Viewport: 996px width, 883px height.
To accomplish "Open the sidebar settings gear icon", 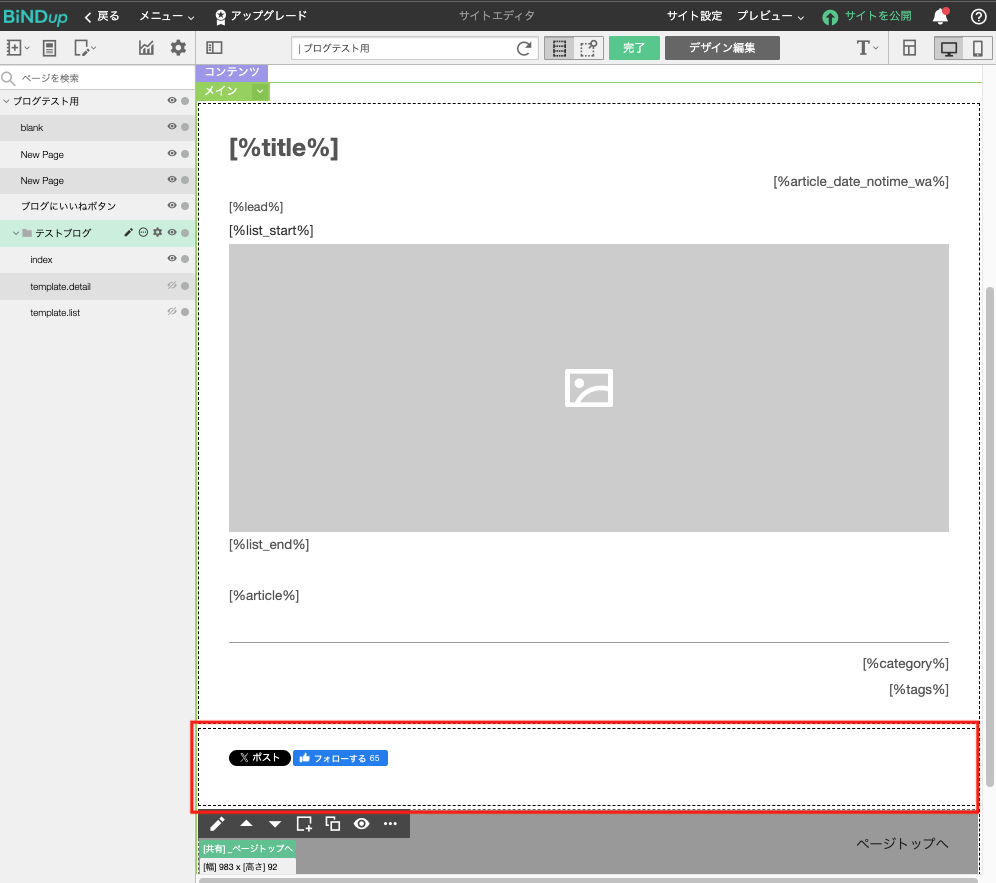I will pos(178,48).
